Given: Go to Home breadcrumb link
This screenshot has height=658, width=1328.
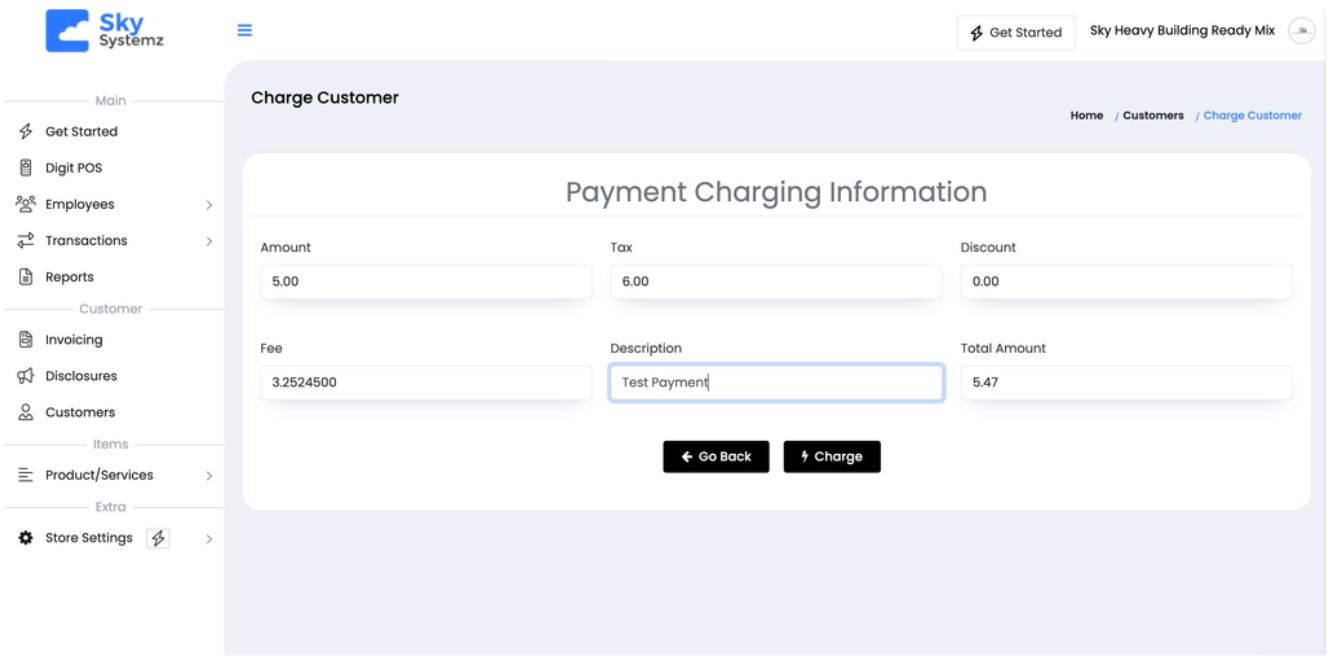Looking at the screenshot, I should [x=1086, y=116].
